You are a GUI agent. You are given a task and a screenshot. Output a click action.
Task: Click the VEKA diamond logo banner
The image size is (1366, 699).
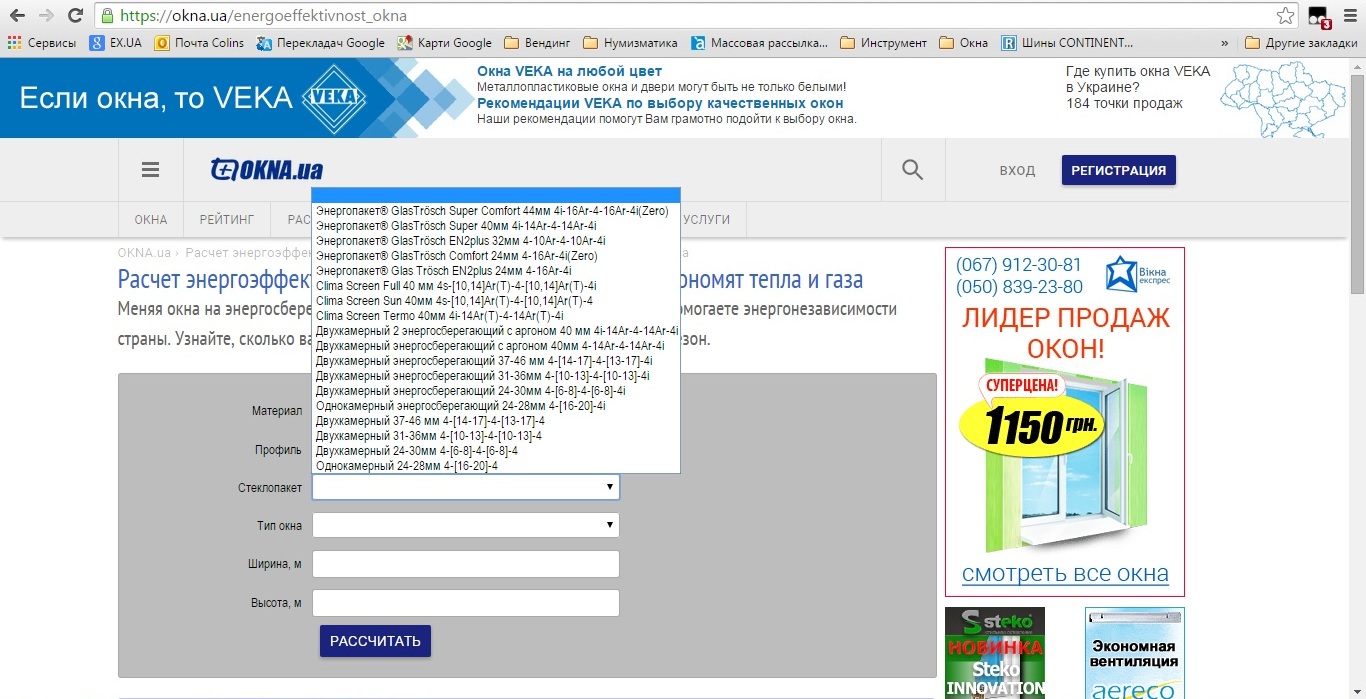(x=335, y=98)
